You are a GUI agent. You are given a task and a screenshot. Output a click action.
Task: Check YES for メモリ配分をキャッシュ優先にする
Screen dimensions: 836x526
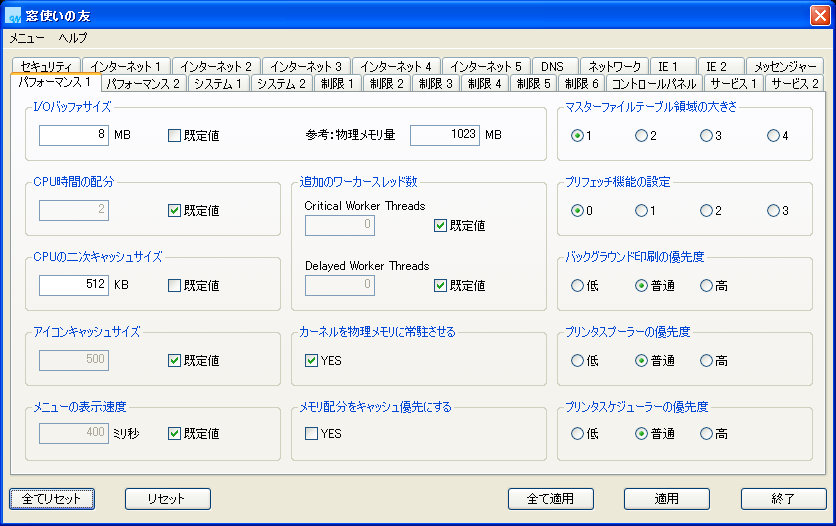coord(311,434)
